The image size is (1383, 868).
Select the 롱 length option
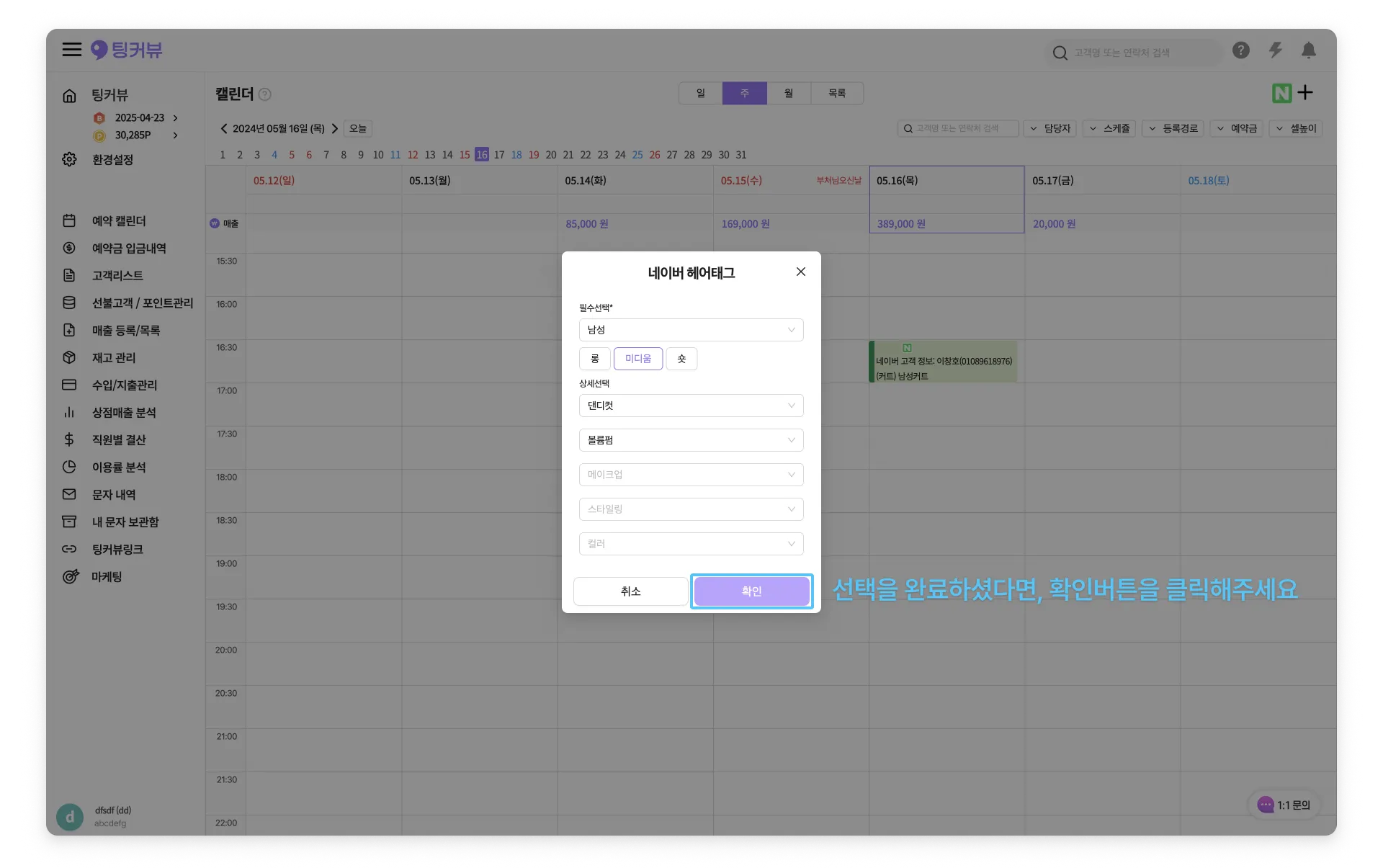pos(594,359)
